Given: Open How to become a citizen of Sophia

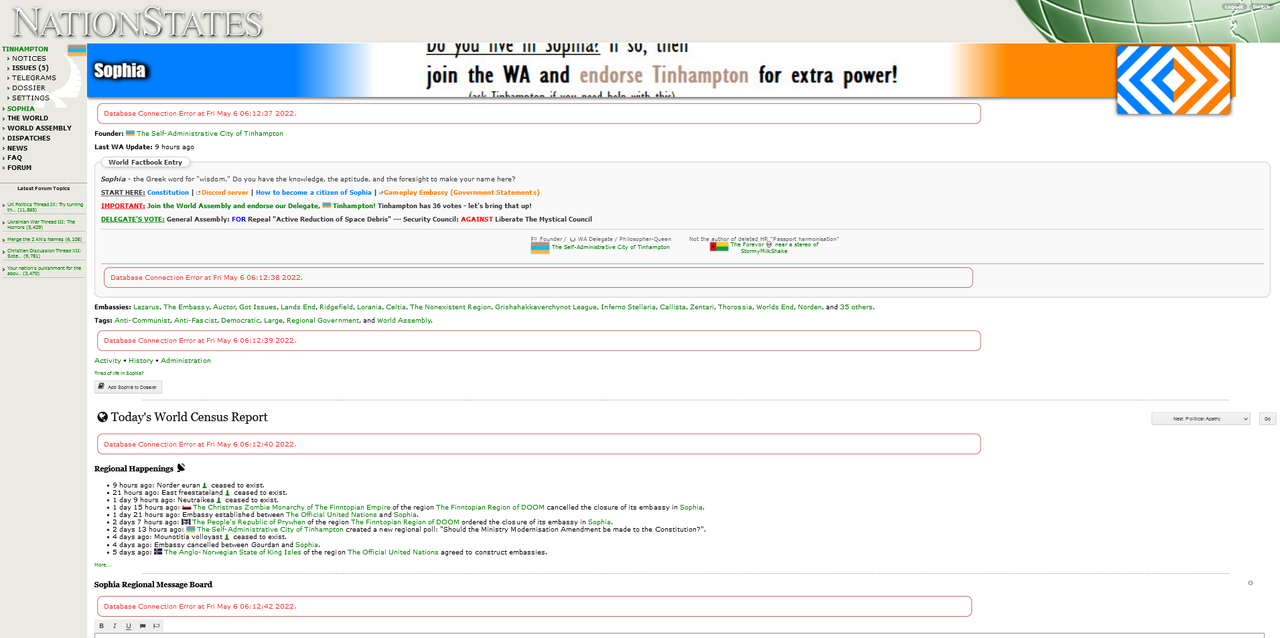Looking at the screenshot, I should click(x=313, y=192).
